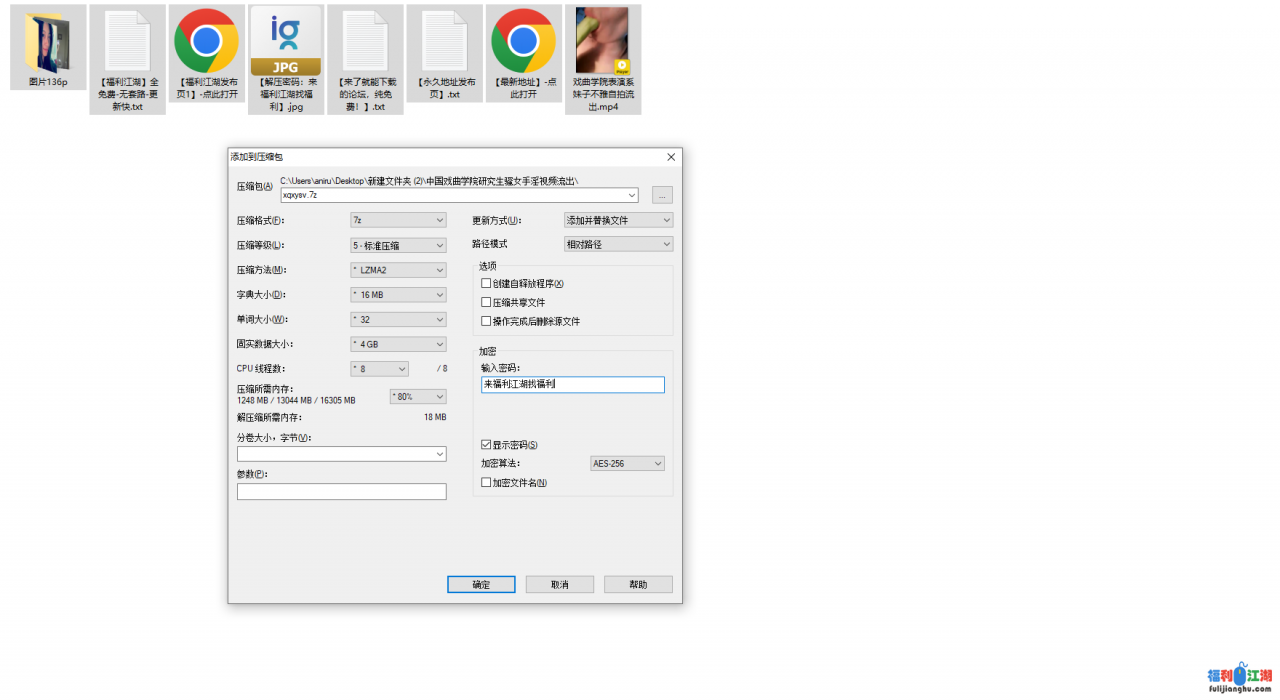Open the Chrome shortcut labeled 点此打开 on the left

pos(206,42)
